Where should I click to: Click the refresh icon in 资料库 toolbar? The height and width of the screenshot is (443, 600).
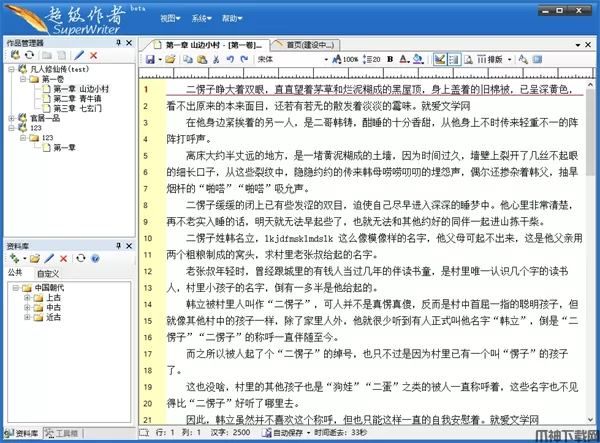(81, 259)
